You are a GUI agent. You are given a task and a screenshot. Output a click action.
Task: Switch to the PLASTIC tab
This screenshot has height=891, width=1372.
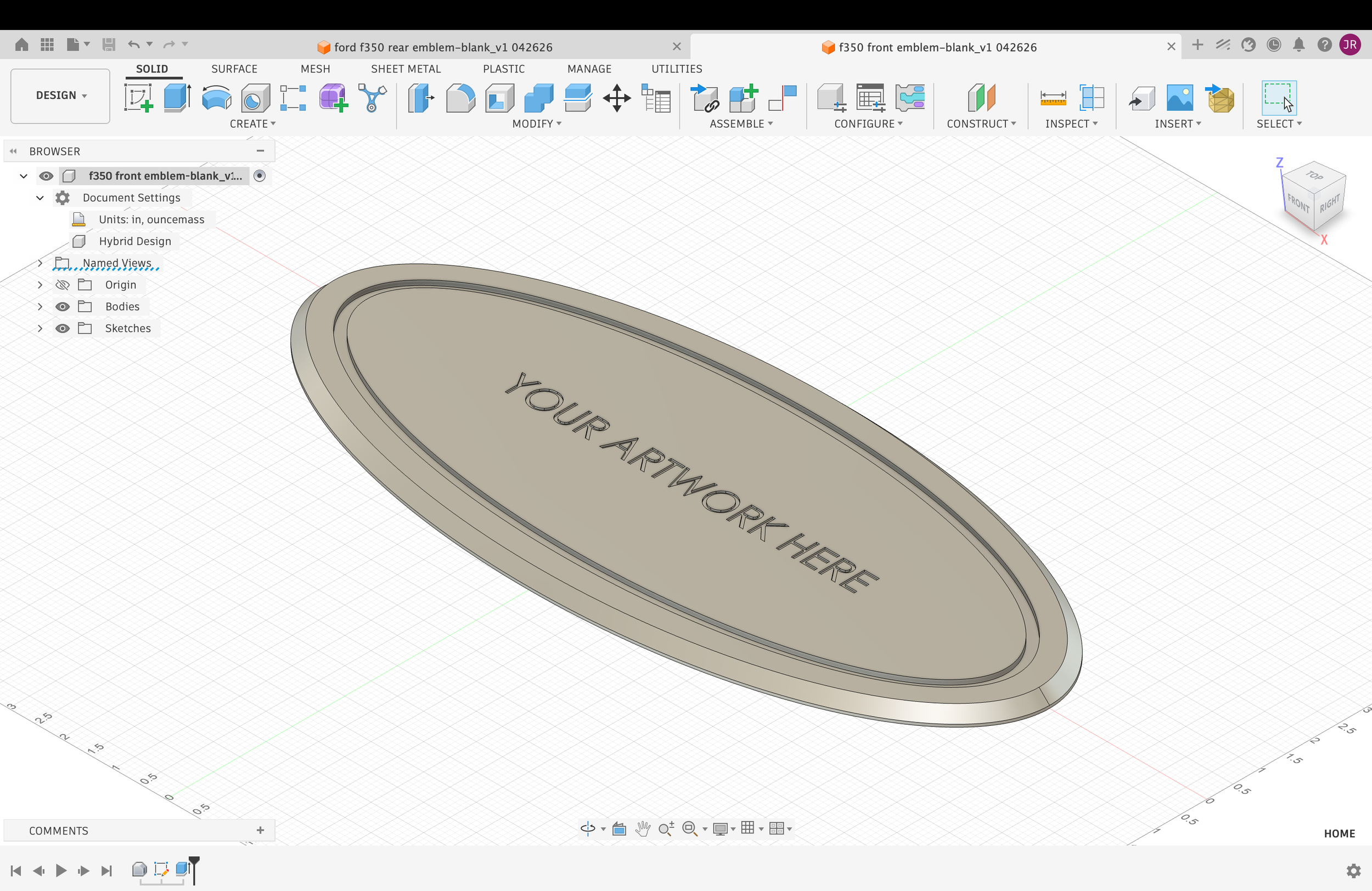(x=504, y=69)
